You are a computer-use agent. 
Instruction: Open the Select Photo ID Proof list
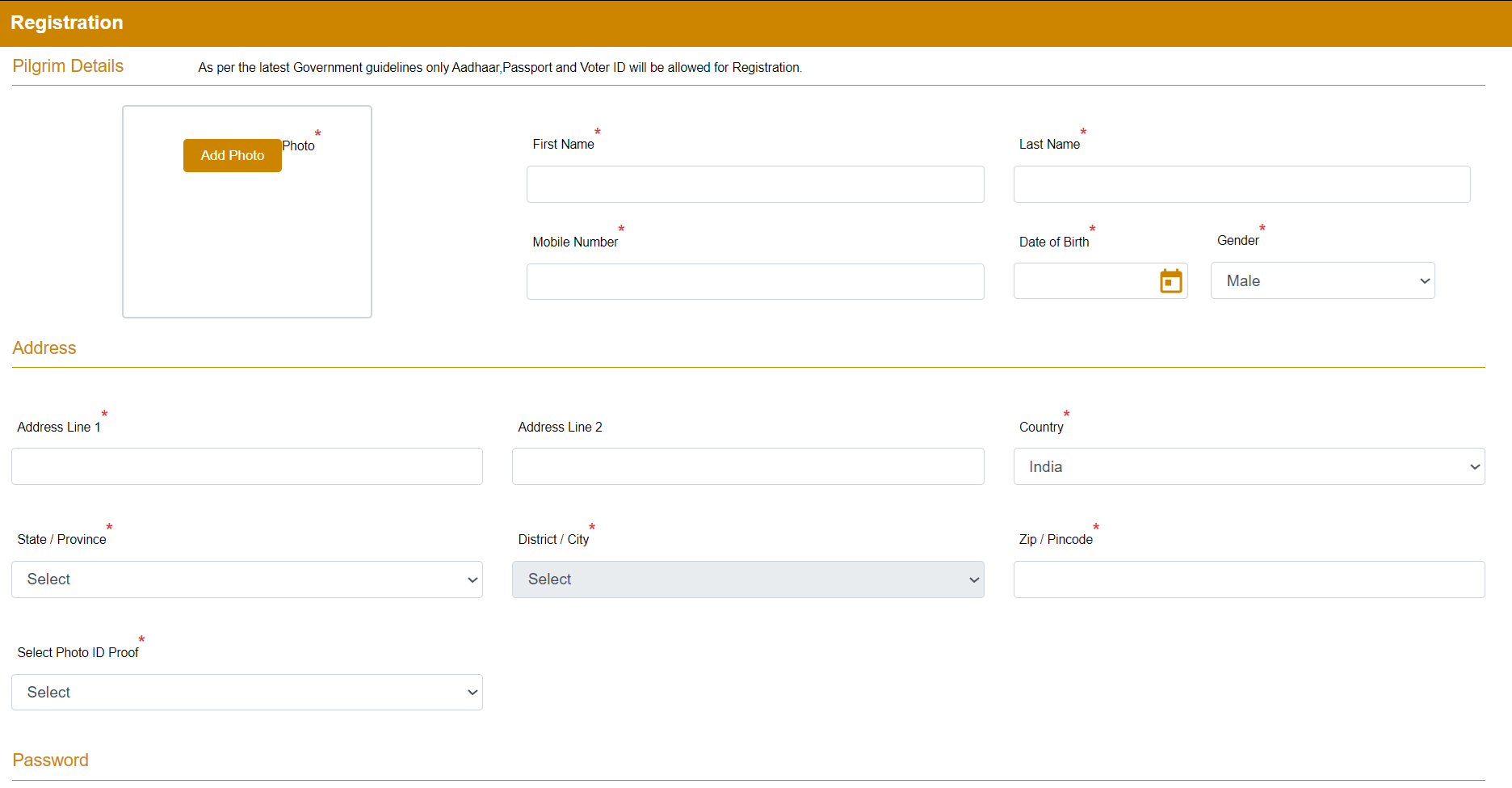[x=246, y=692]
